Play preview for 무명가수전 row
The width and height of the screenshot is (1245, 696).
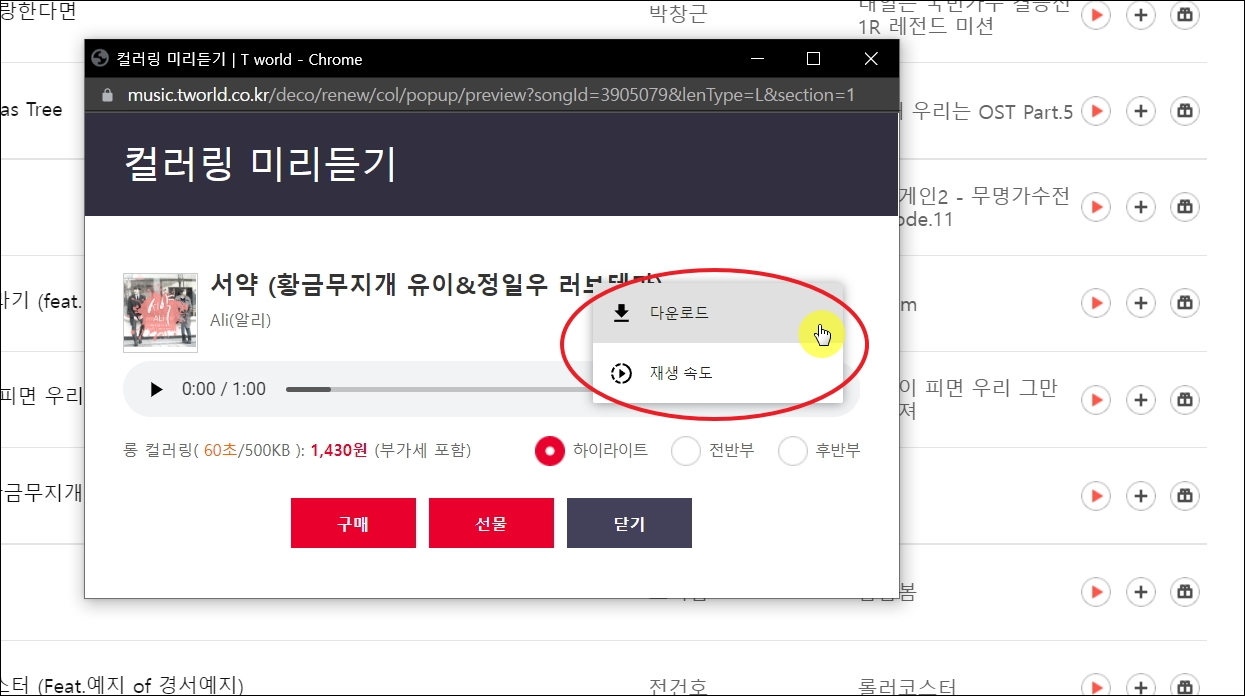click(1097, 207)
